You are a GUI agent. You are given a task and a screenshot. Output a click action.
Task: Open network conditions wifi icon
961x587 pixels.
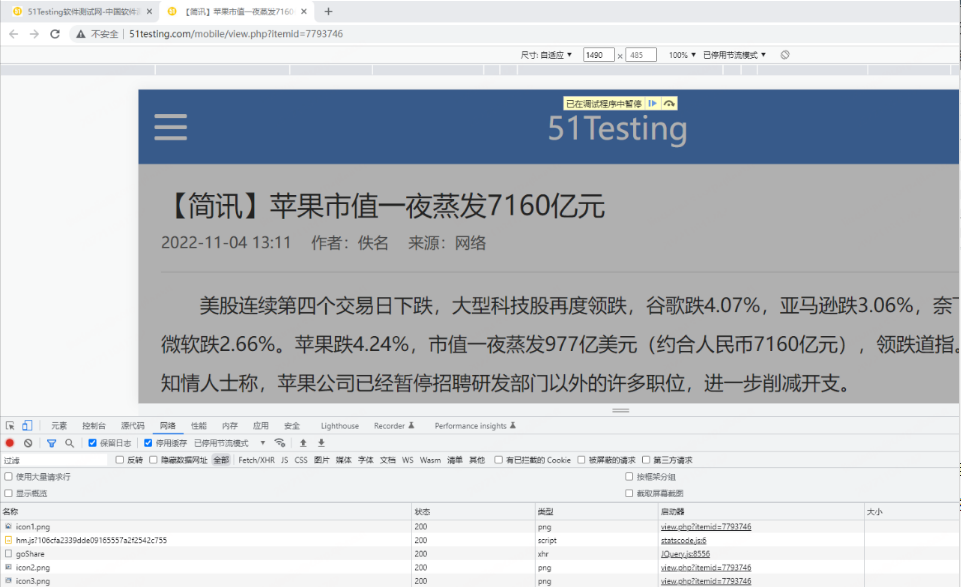point(279,442)
